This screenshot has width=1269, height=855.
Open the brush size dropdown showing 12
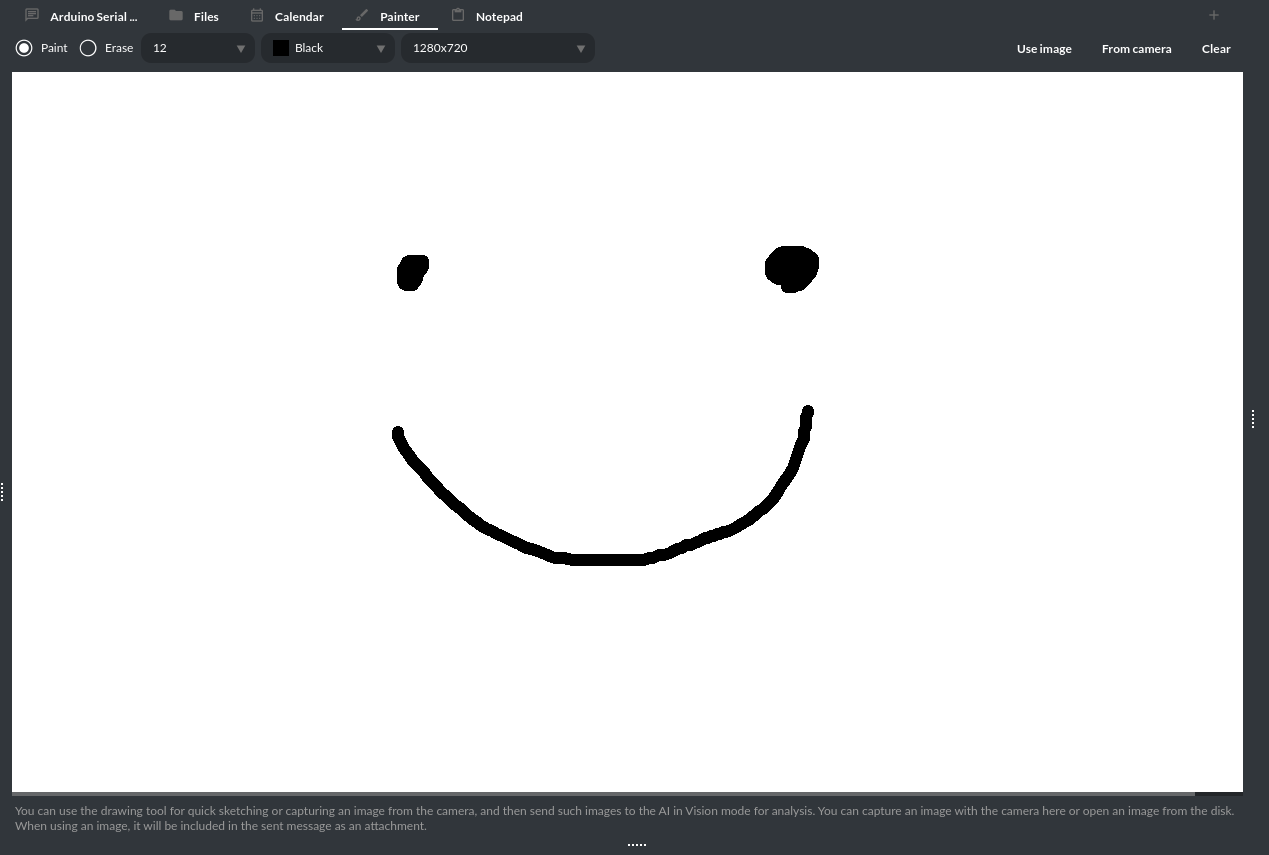[197, 47]
